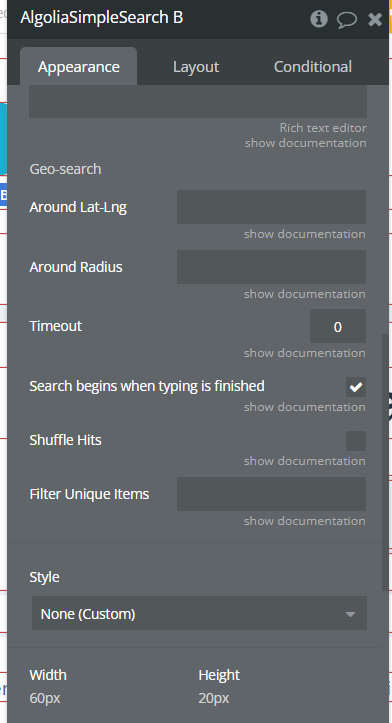Click the Timeout value field

[x=338, y=326]
